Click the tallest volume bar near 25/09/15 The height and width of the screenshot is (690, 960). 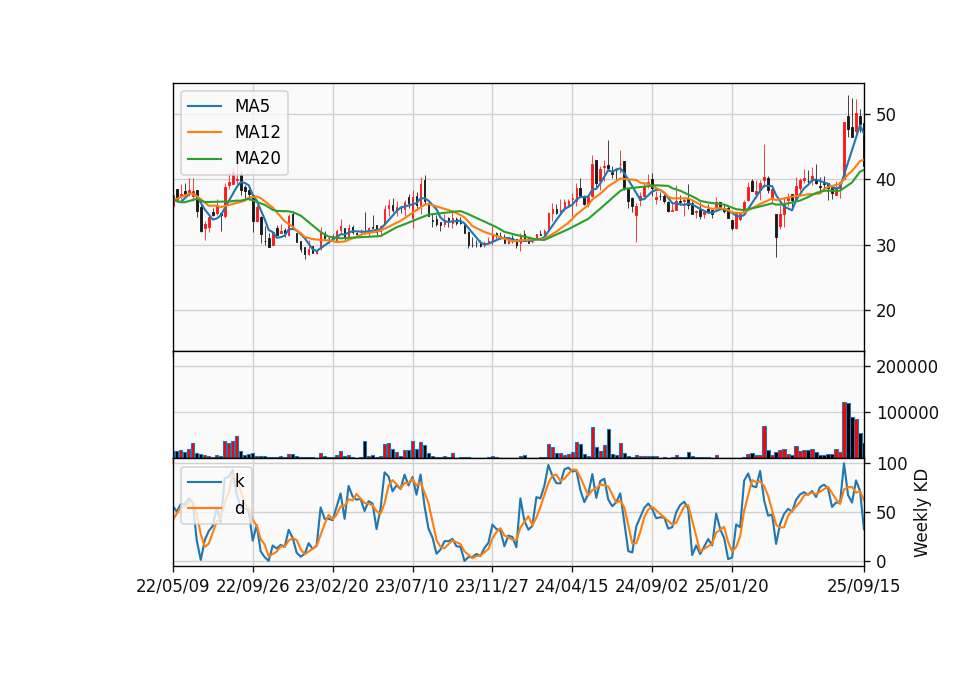pyautogui.click(x=844, y=430)
